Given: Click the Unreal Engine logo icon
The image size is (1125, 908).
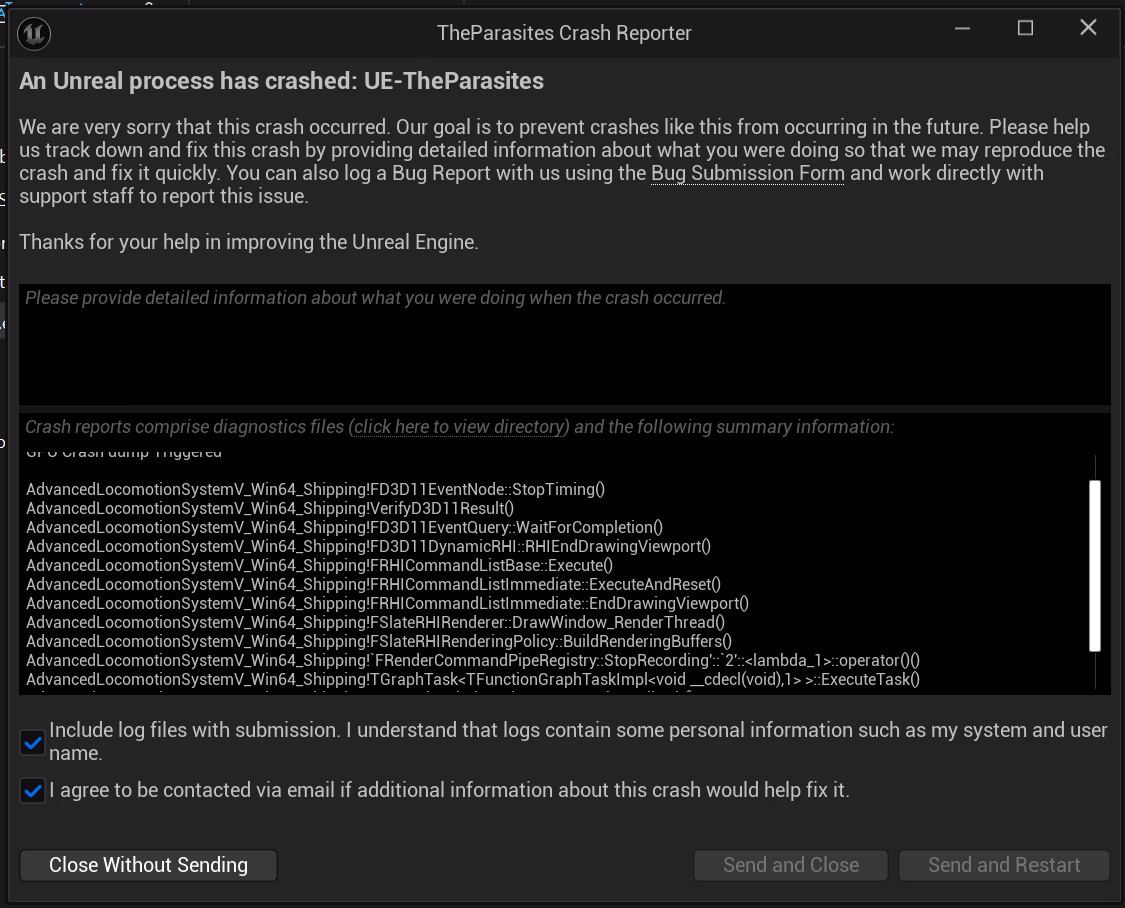Looking at the screenshot, I should click(34, 33).
